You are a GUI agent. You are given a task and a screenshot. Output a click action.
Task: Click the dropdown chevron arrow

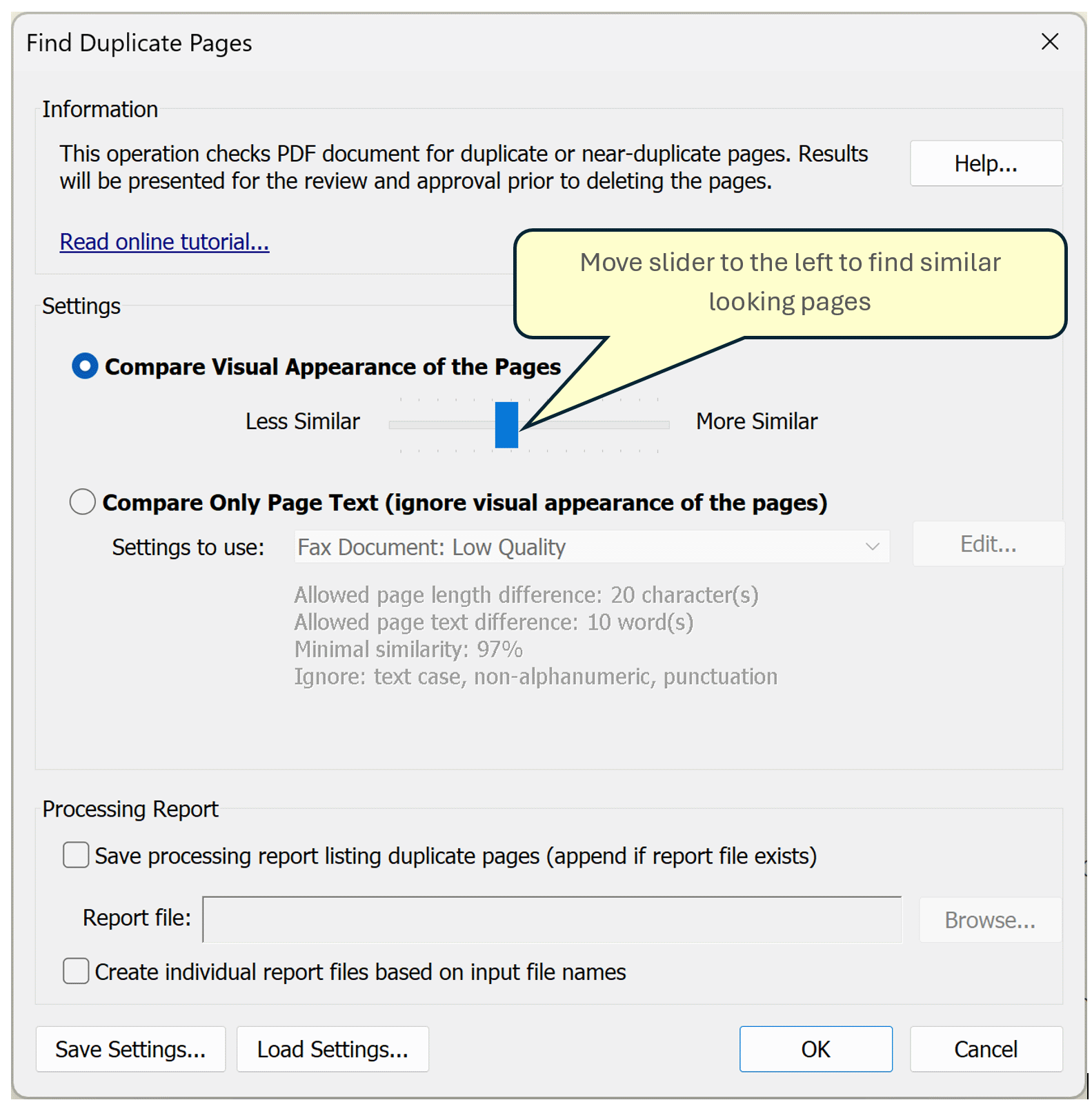(872, 547)
